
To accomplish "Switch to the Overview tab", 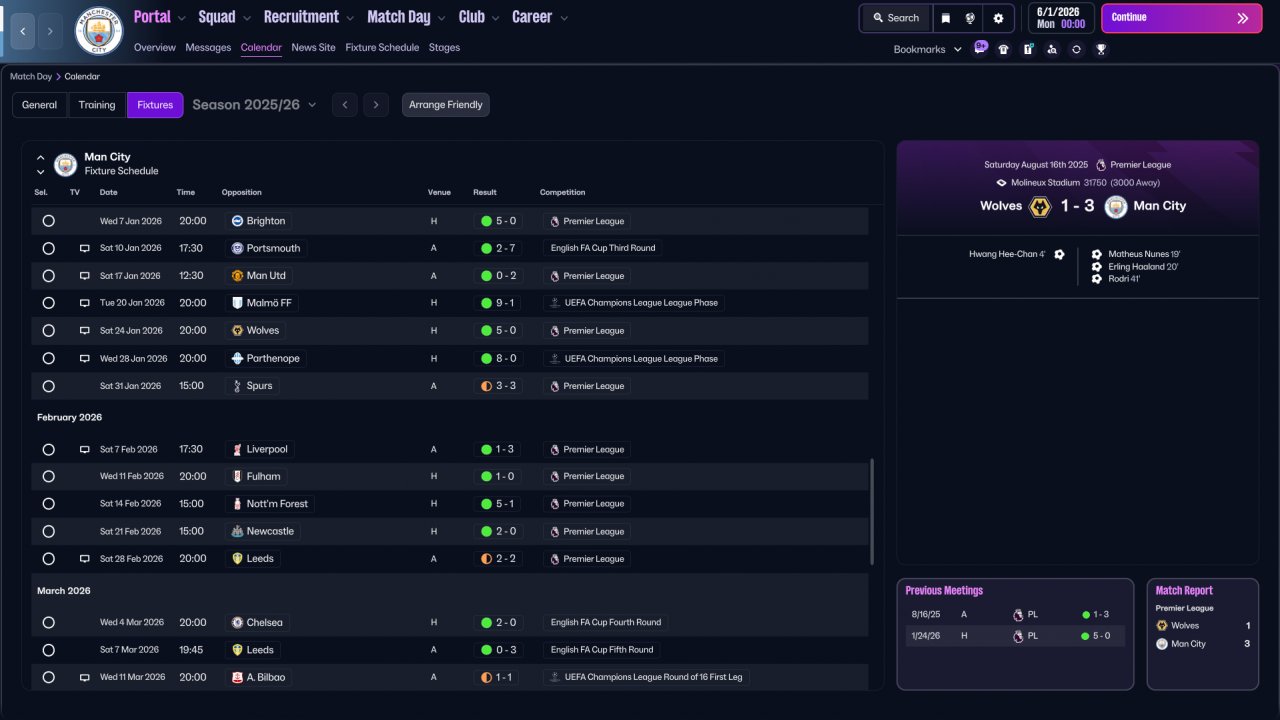I will pos(155,48).
